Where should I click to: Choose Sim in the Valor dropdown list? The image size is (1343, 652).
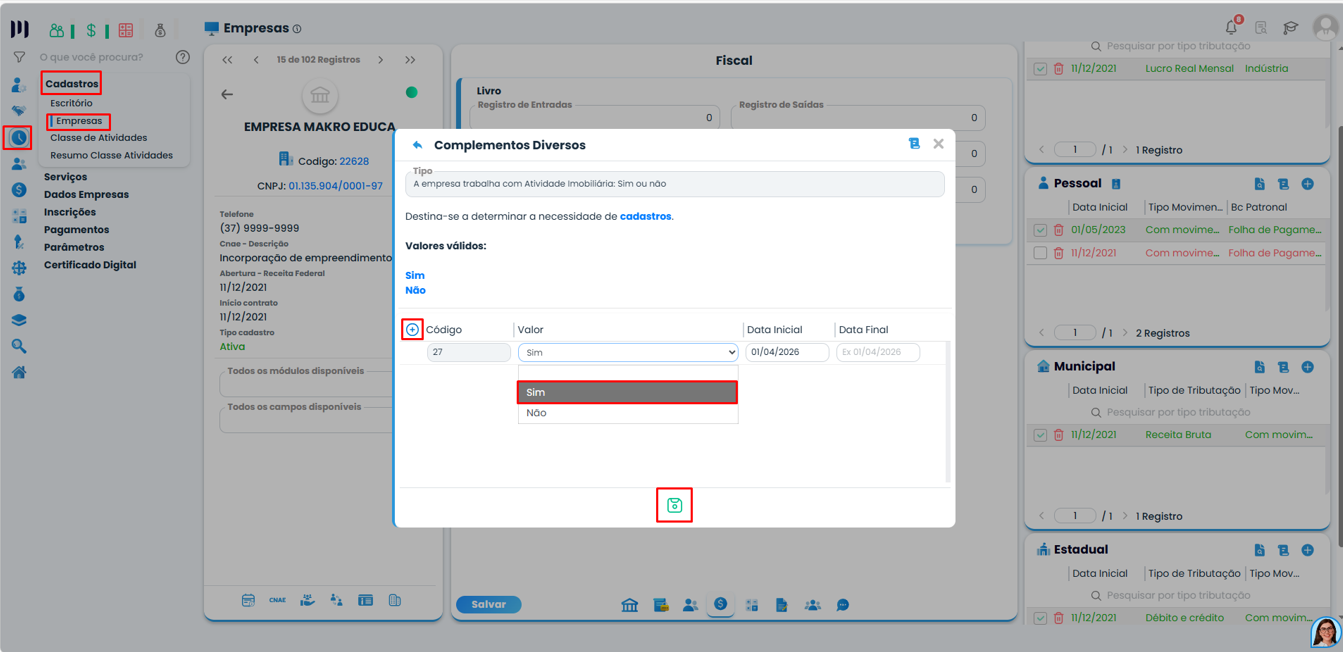click(x=628, y=392)
